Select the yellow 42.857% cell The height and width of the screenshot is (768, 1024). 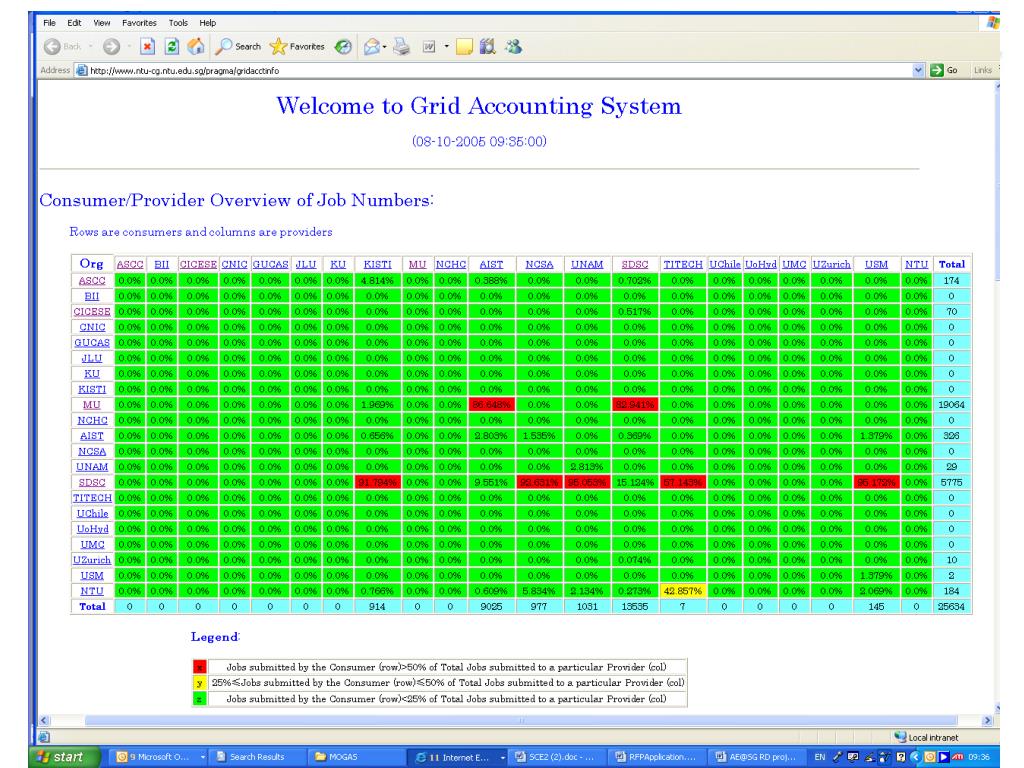pos(682,591)
